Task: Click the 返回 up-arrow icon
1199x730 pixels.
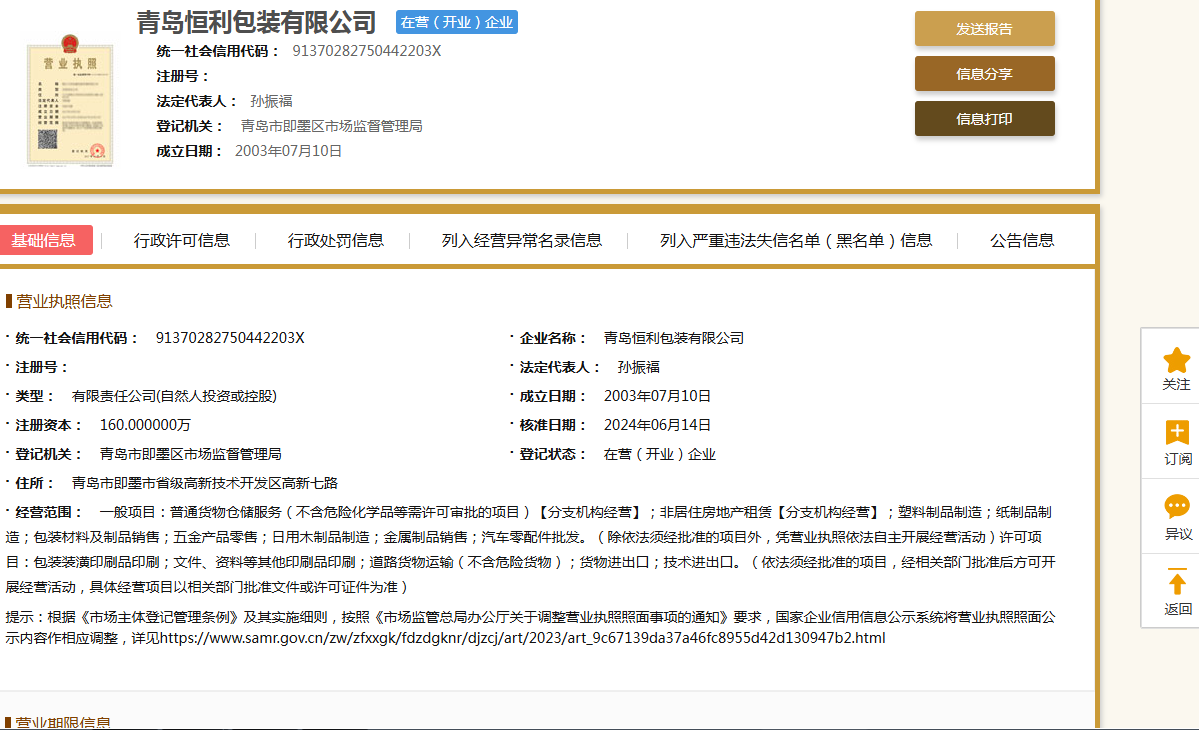Action: coord(1176,582)
